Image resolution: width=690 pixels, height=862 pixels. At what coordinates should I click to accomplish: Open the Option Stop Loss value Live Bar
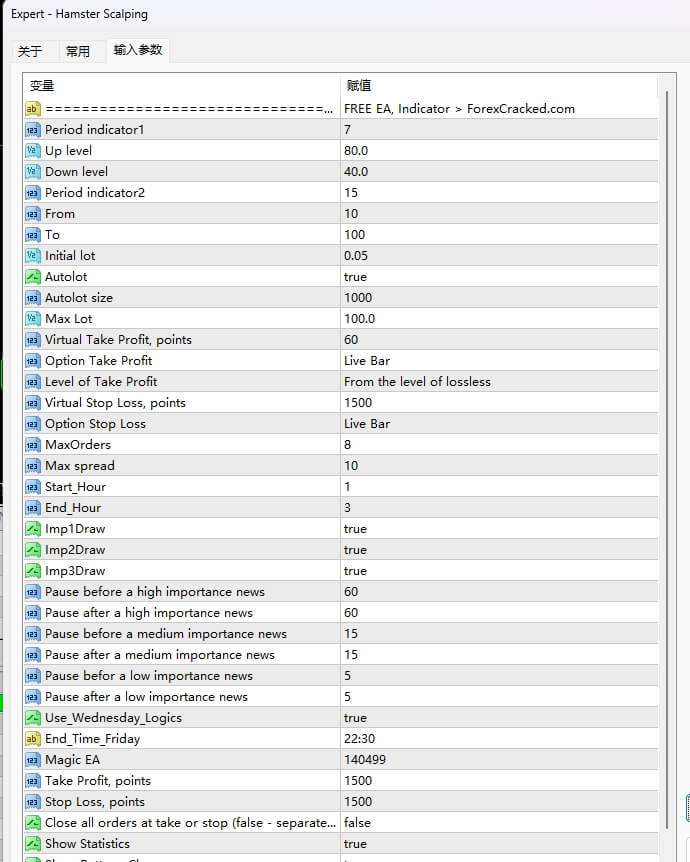pos(367,424)
